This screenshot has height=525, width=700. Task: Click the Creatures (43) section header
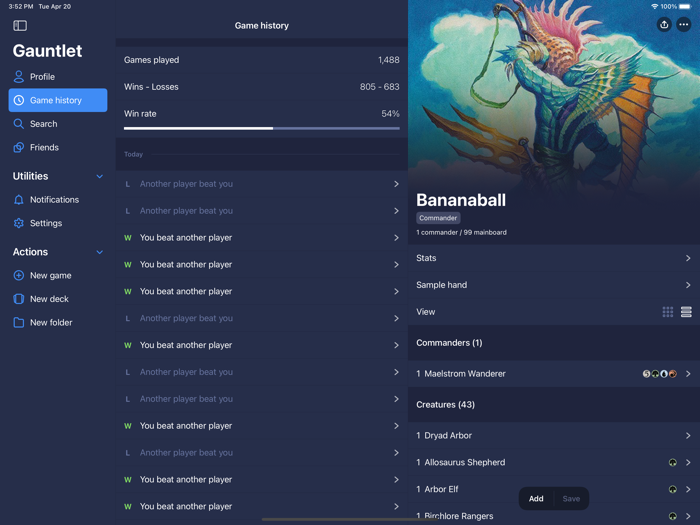click(554, 404)
